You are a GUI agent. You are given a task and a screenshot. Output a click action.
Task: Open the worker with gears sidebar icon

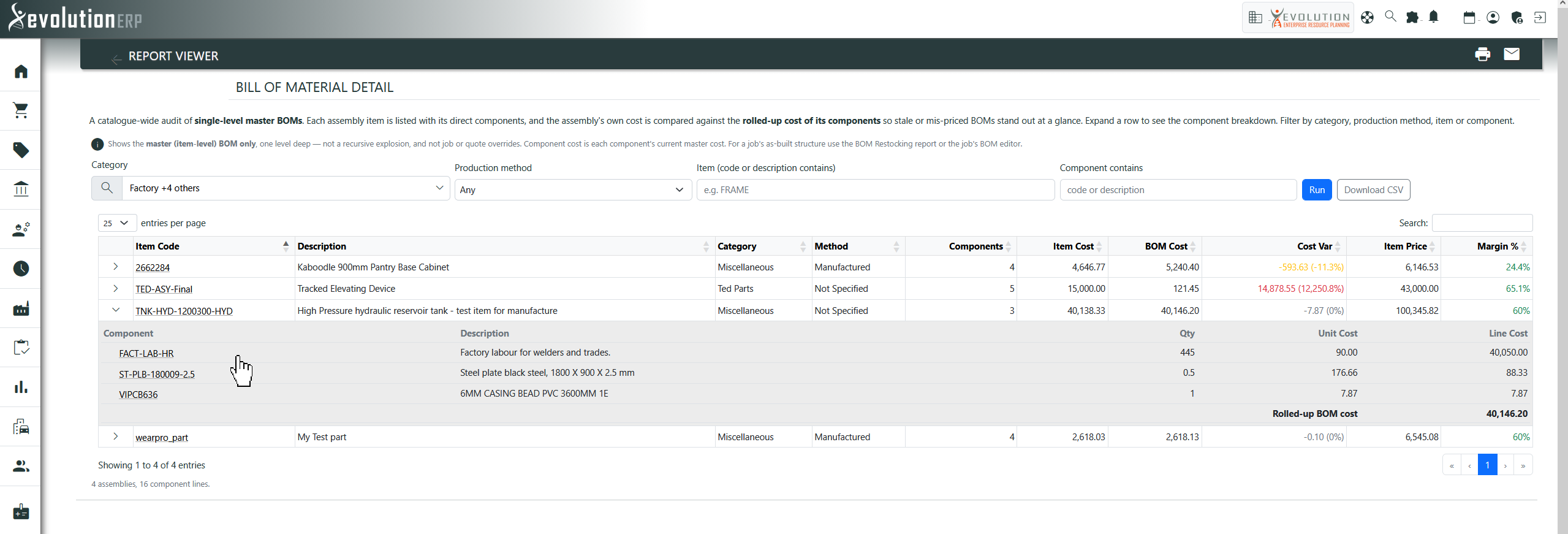click(x=21, y=229)
